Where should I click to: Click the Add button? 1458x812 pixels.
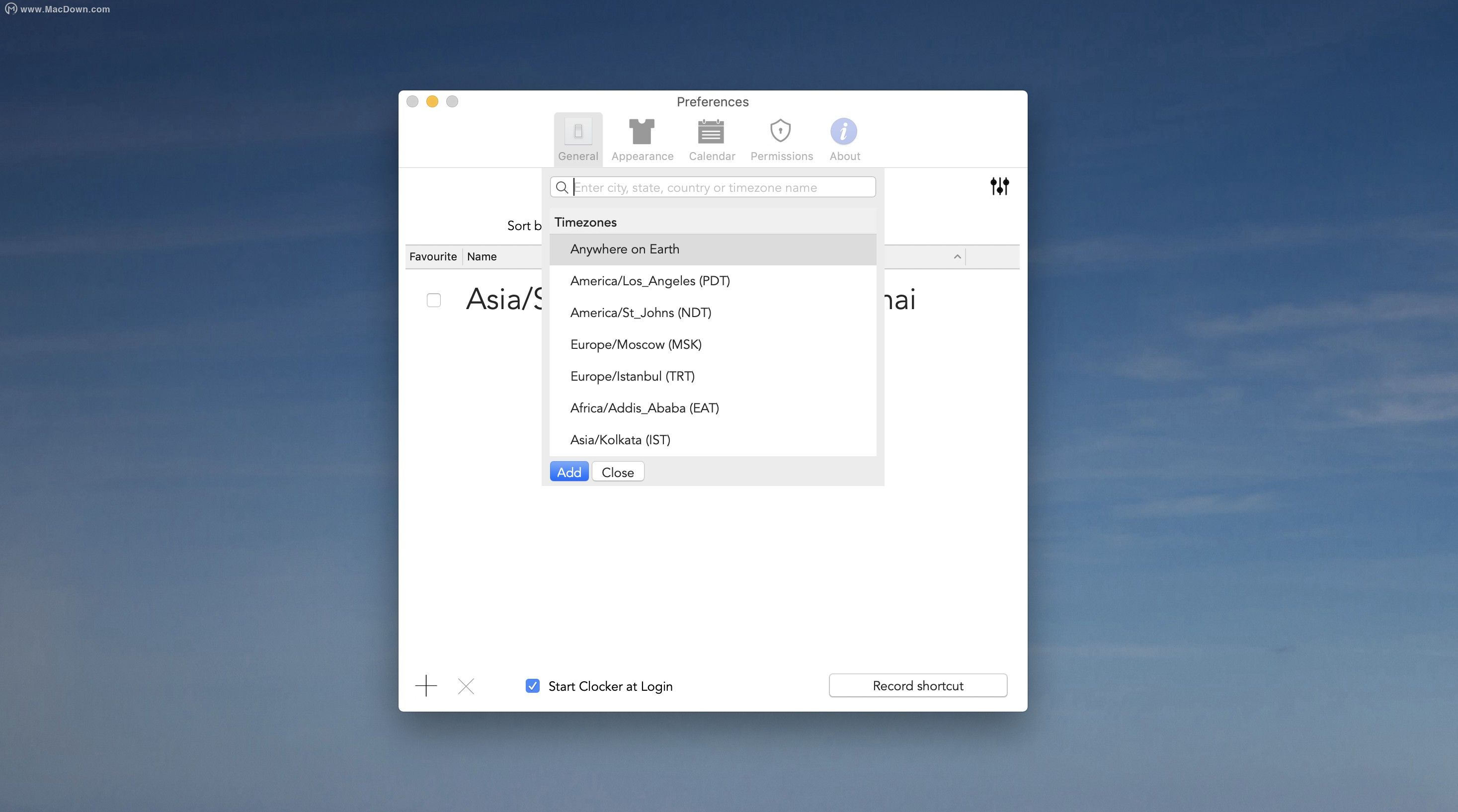tap(568, 472)
